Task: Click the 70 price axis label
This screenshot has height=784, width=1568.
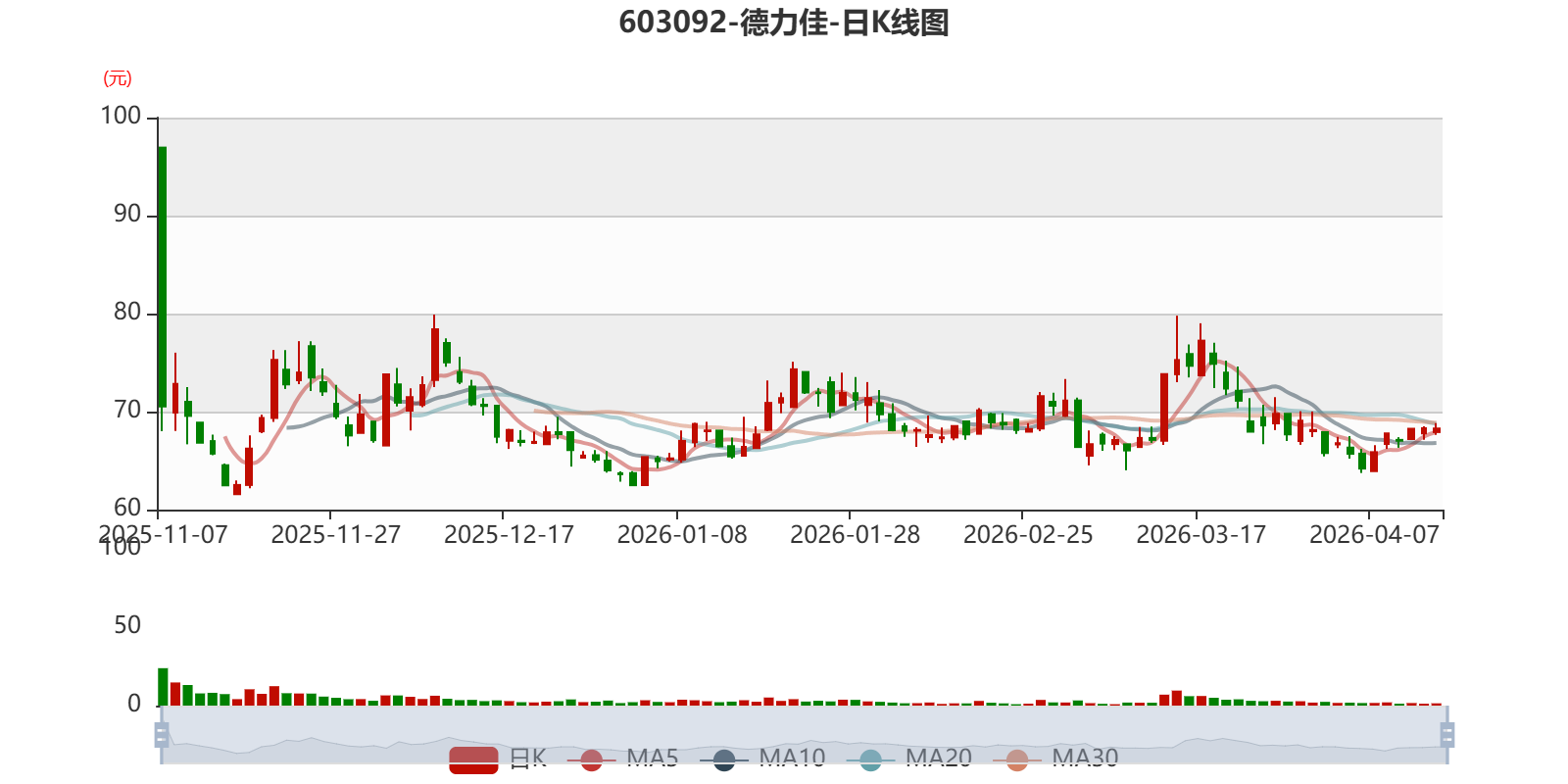Action: (x=127, y=411)
